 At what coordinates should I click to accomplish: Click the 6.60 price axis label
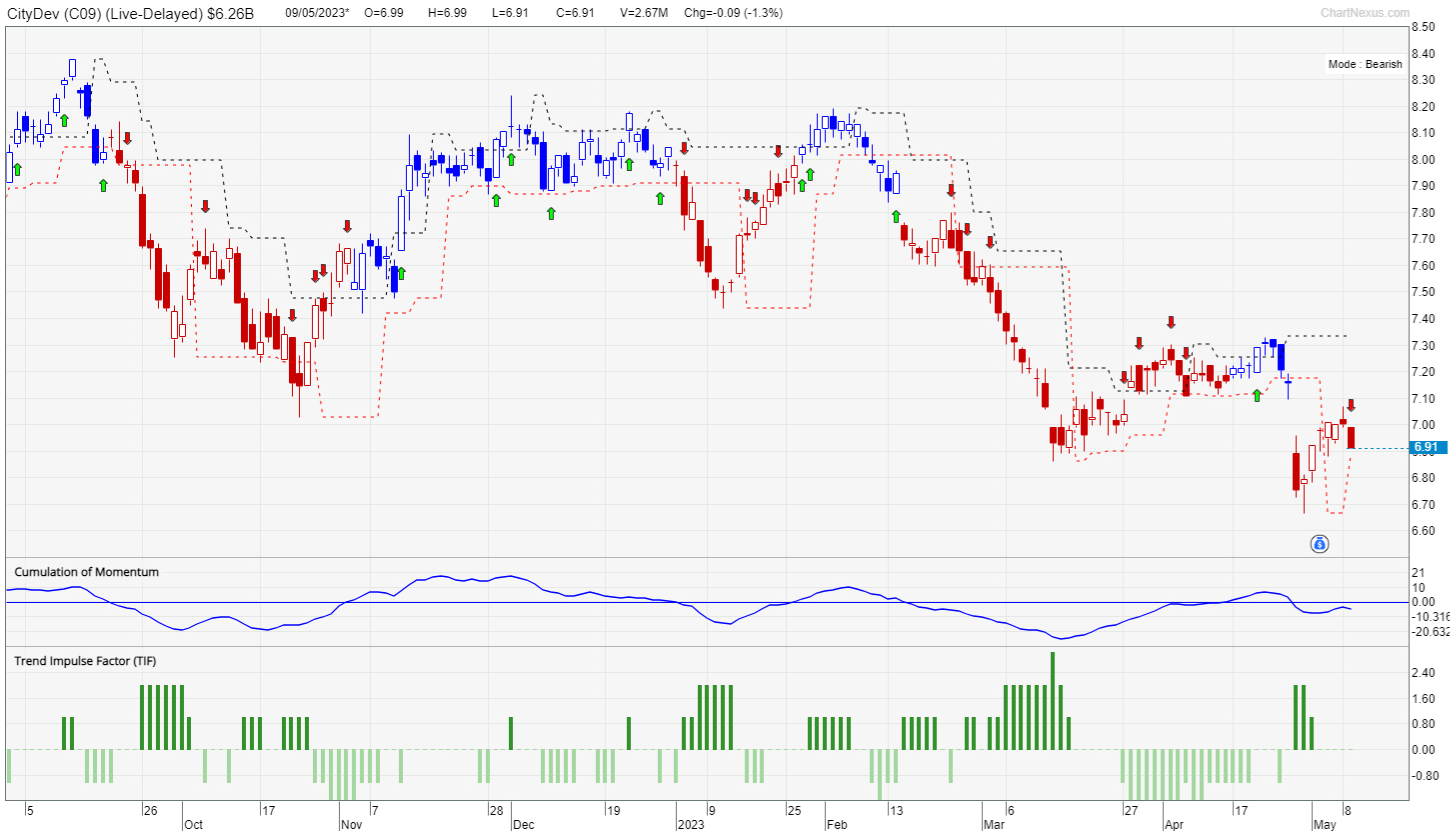click(1424, 531)
